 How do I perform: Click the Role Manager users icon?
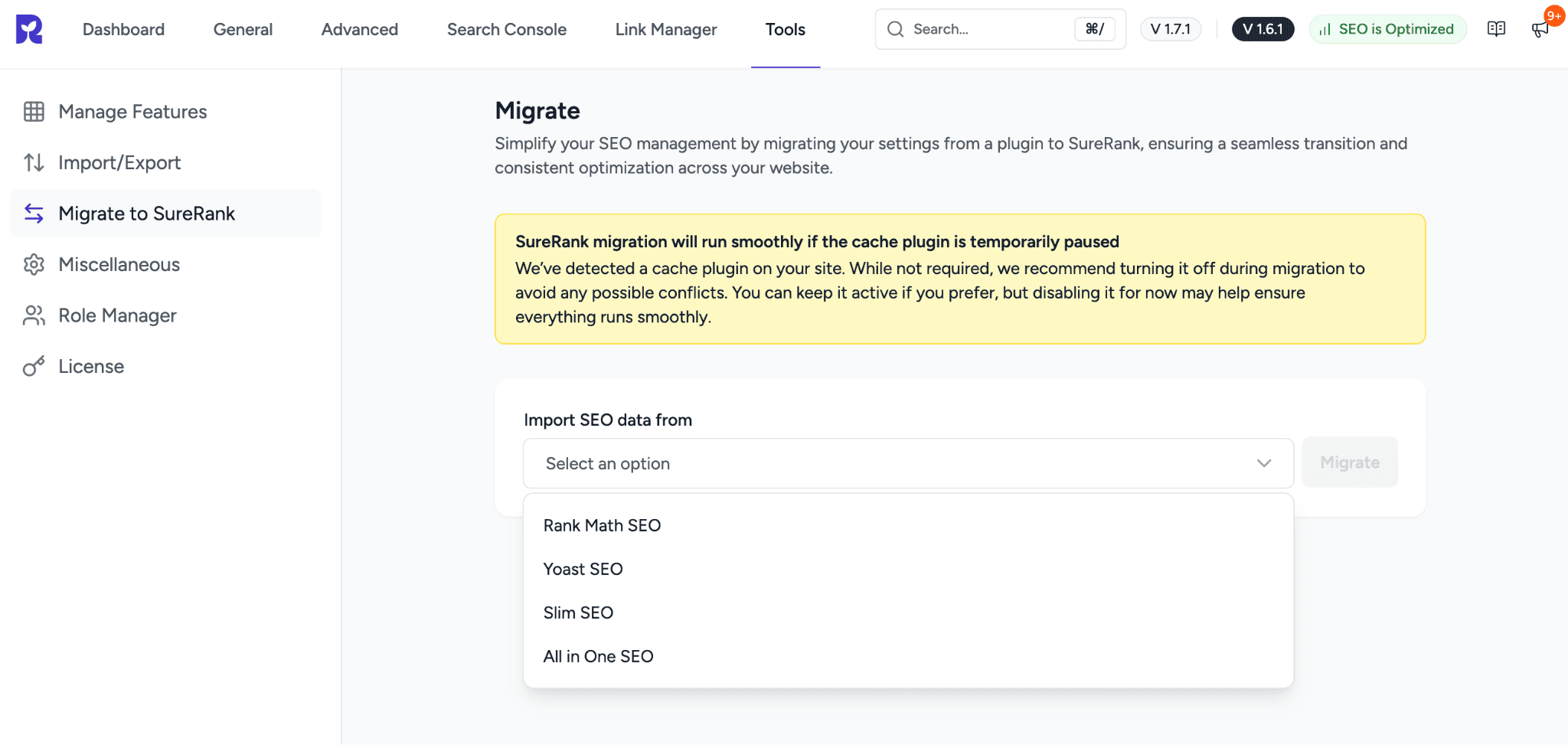[x=34, y=315]
